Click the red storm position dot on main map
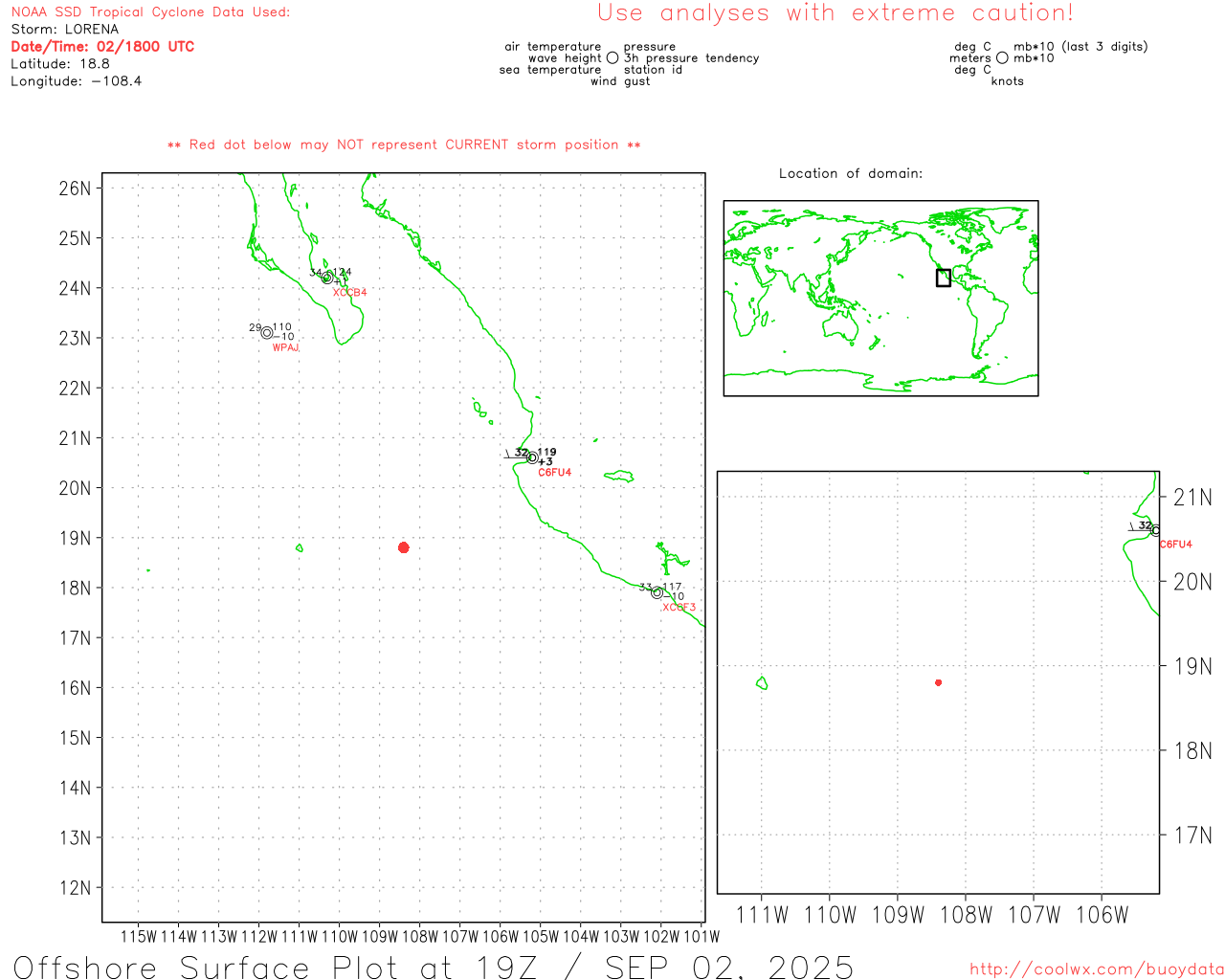The height and width of the screenshot is (980, 1225). pyautogui.click(x=404, y=547)
